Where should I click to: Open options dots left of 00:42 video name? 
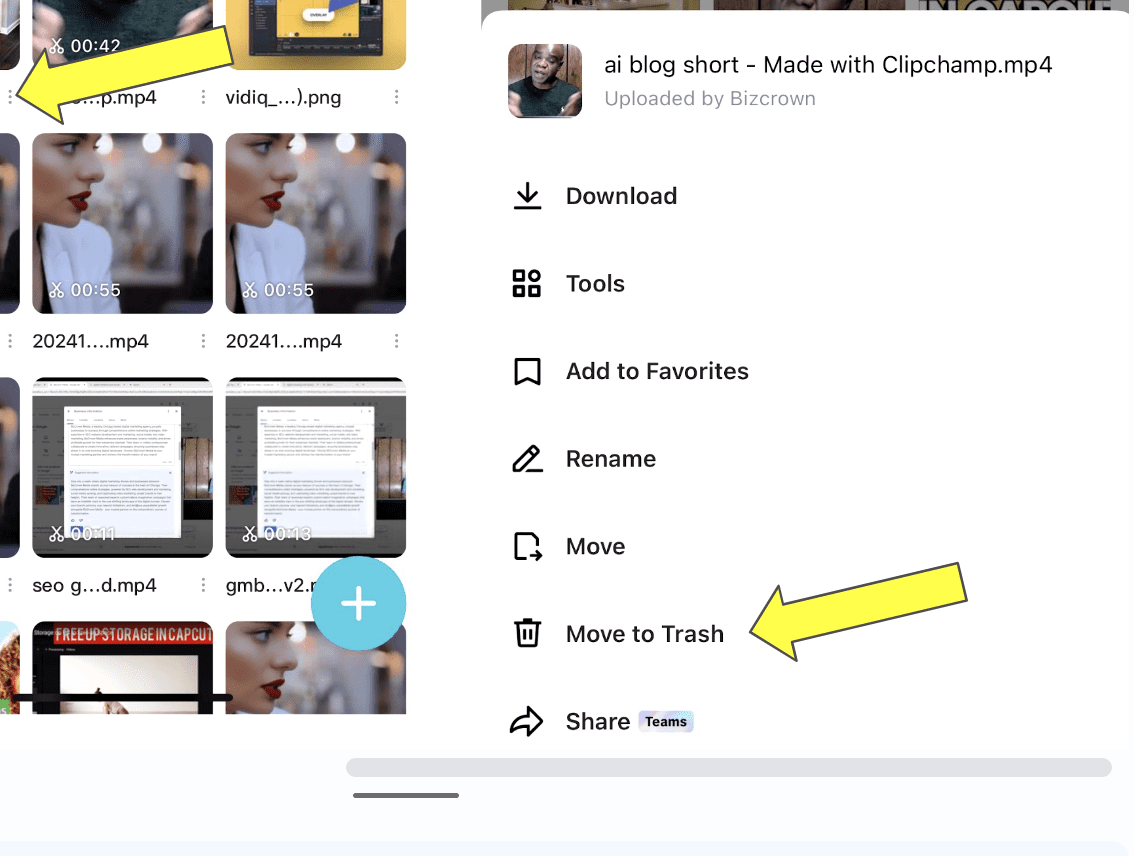(9, 97)
